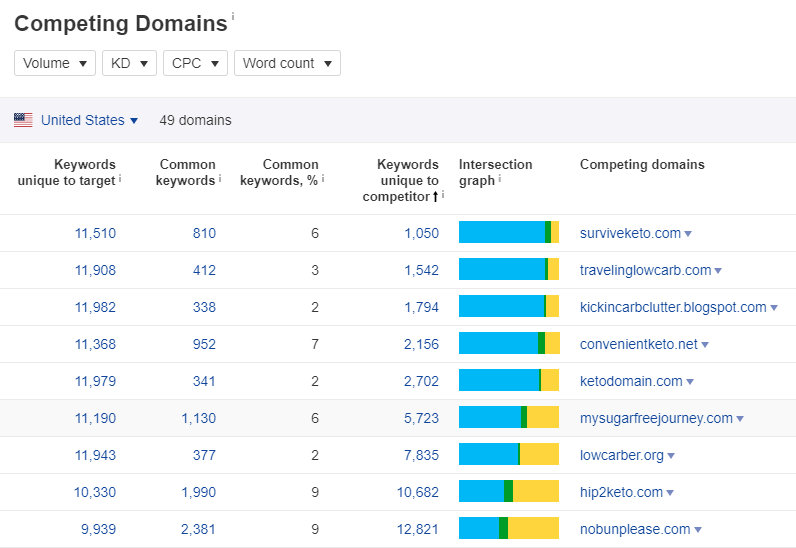Show info icon beside Common keywords header

(220, 178)
